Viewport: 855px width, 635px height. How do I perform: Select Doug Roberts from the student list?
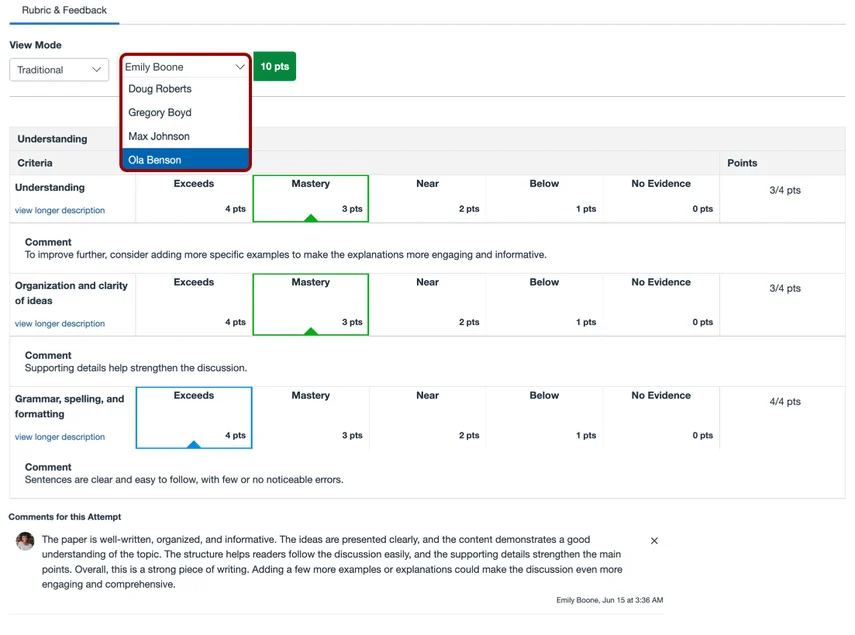pos(185,89)
